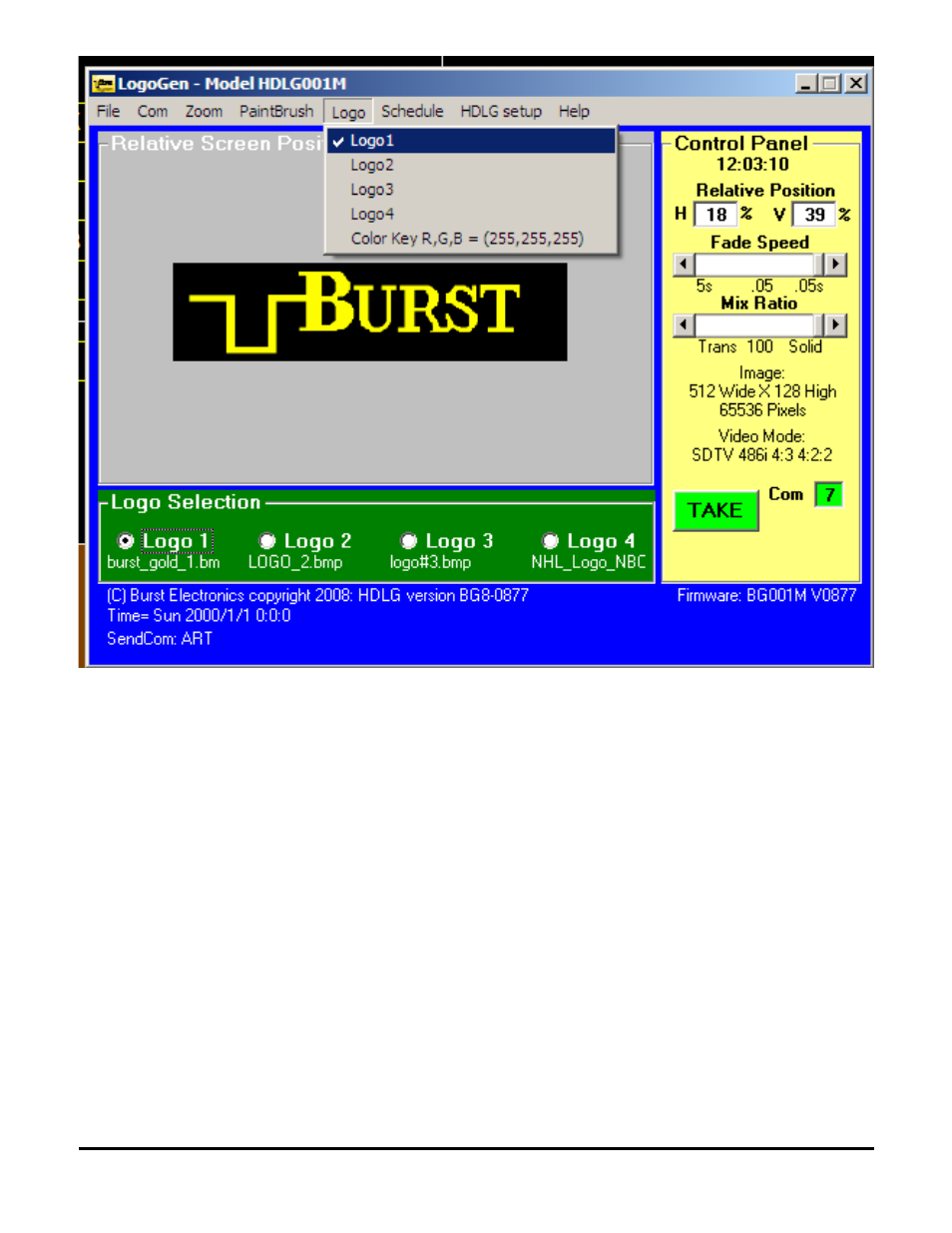Screen dimensions: 952x1233
Task: Open the Zoom menu
Action: pyautogui.click(x=204, y=112)
